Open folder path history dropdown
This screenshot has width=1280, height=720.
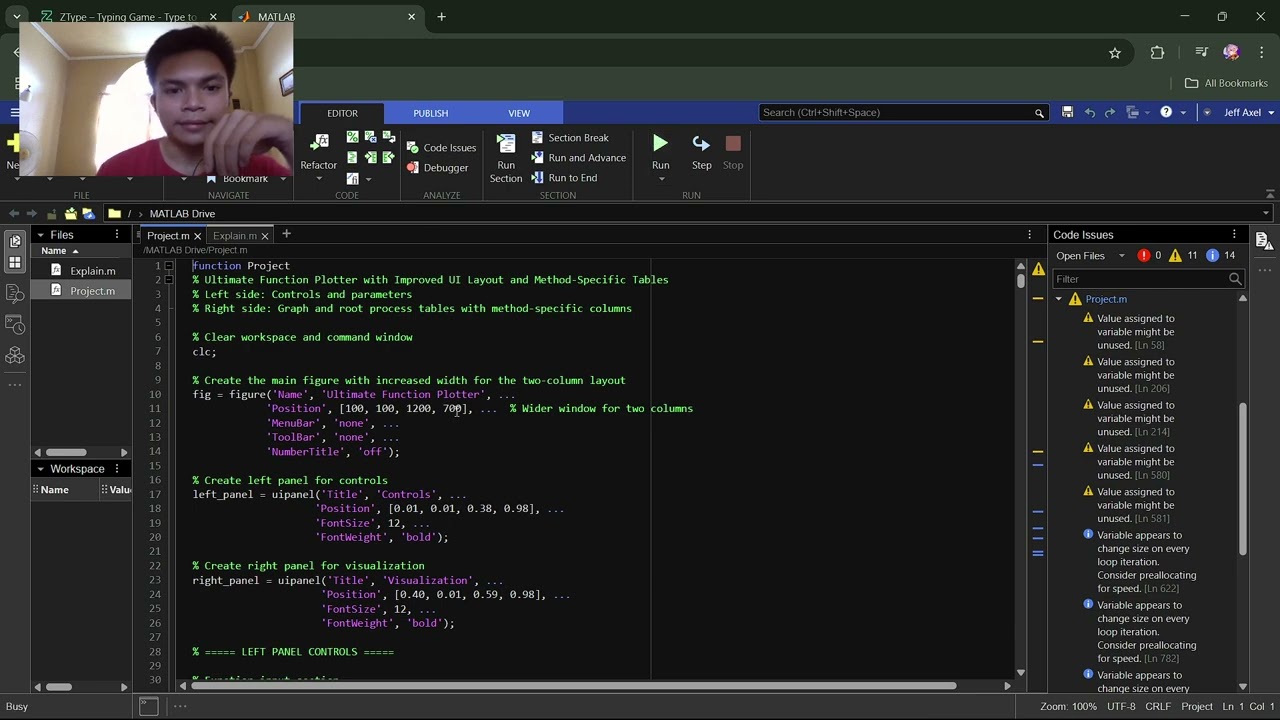pyautogui.click(x=1266, y=213)
